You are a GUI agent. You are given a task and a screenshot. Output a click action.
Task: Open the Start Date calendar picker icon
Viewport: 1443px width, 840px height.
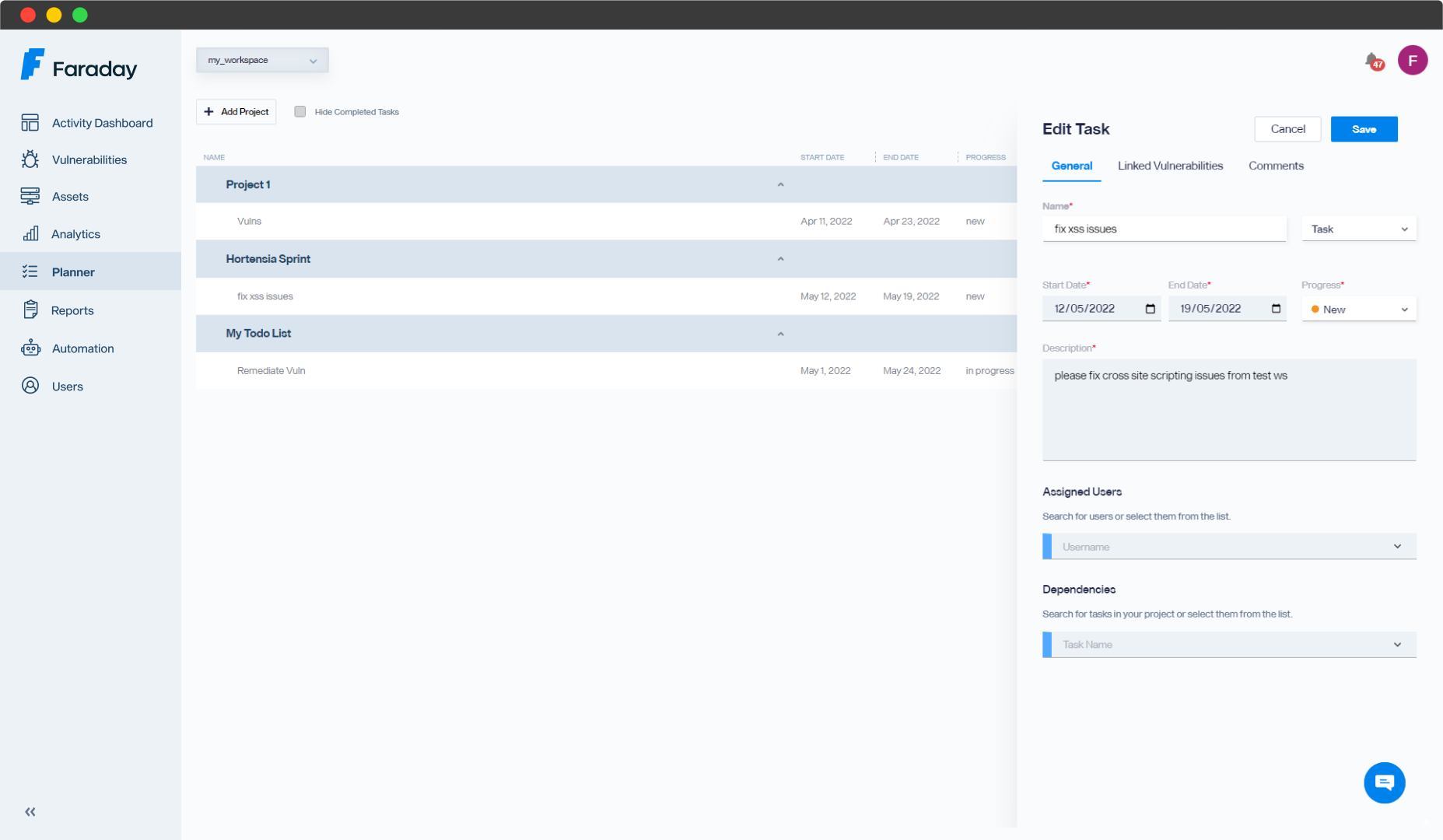click(x=1150, y=309)
